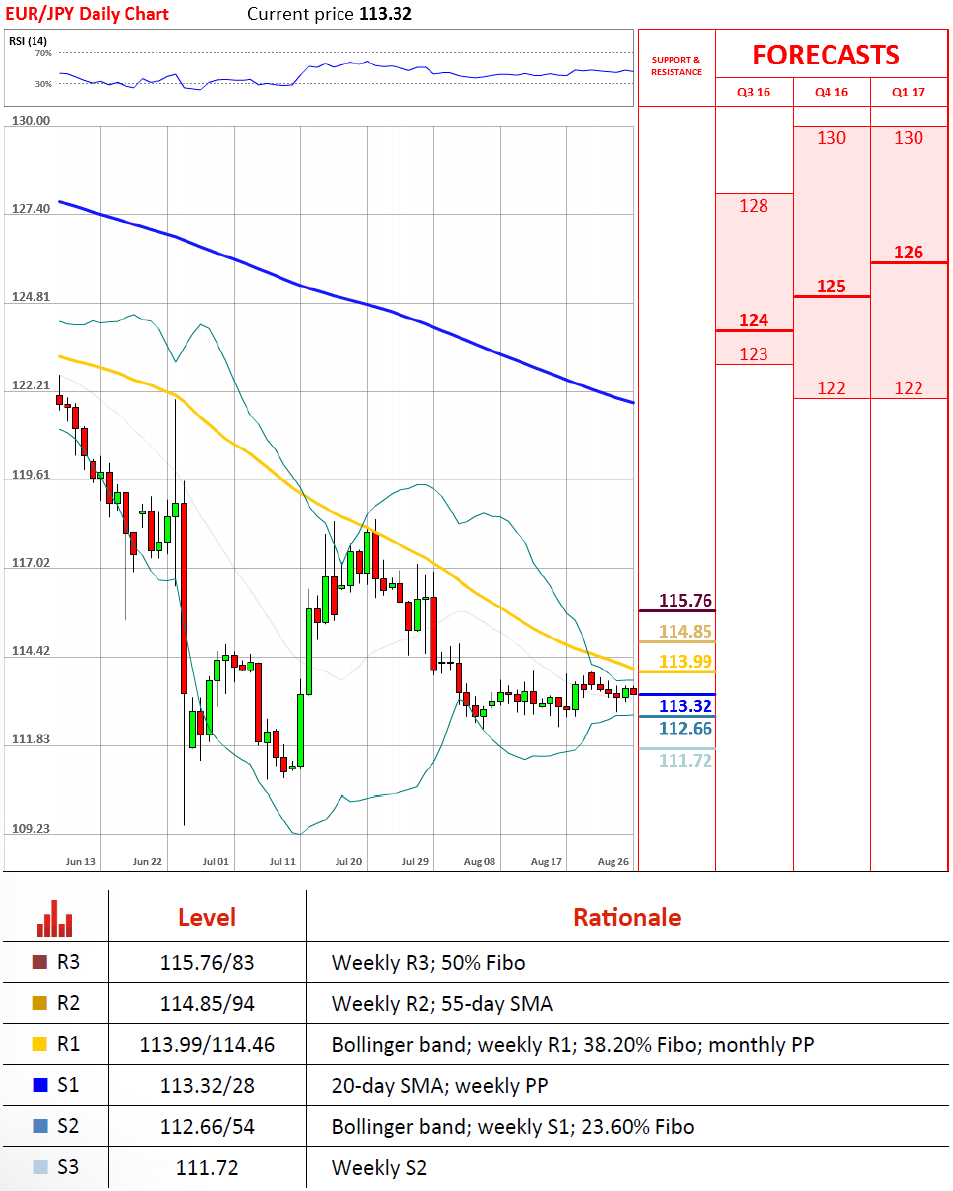Click the 20-day SMA; weekly PP rationale
Viewport: 953px width, 1191px height.
tap(440, 1086)
